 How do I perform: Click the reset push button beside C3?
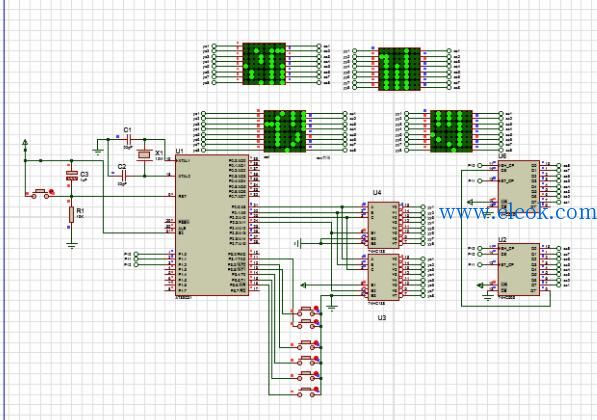(x=41, y=193)
